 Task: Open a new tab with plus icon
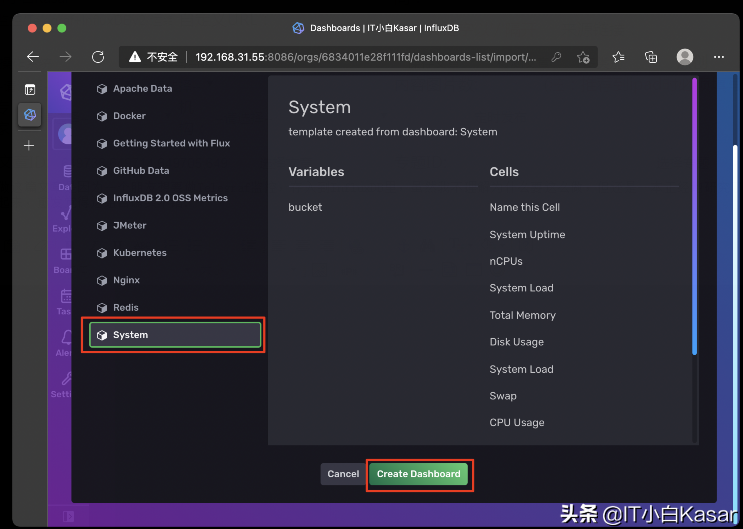[29, 146]
